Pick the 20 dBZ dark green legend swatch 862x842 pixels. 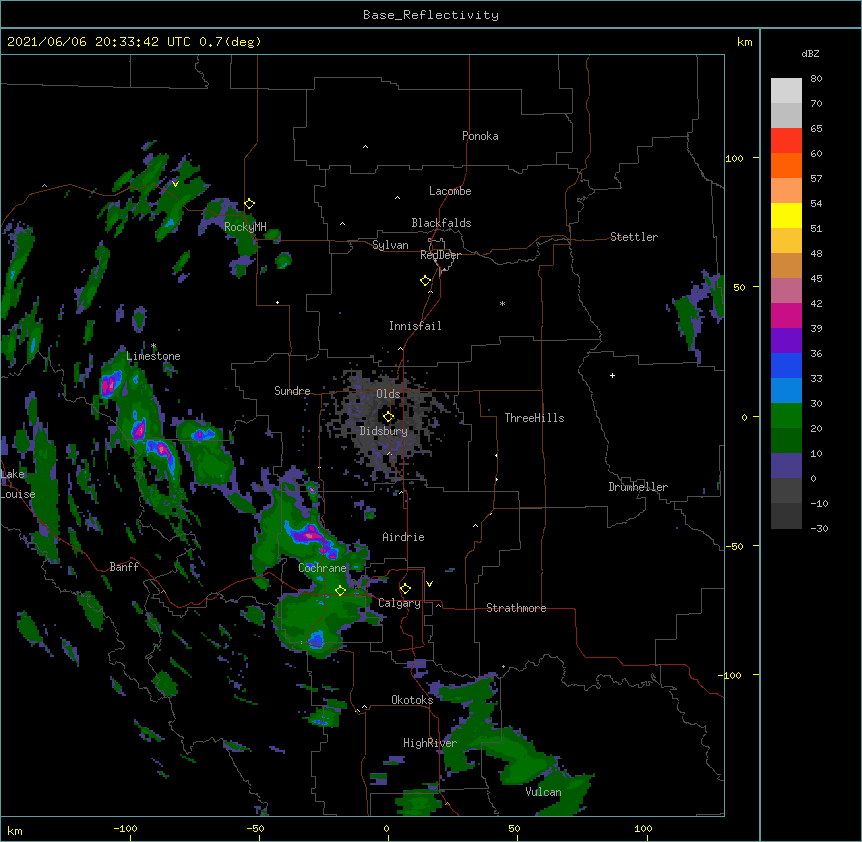click(x=786, y=441)
